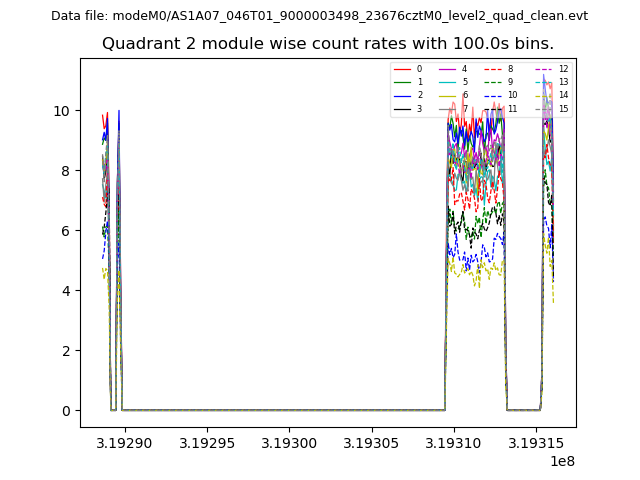Viewport: 640px width, 480px height.
Task: Click the x-axis tick label 3.19300
Action: tap(289, 440)
